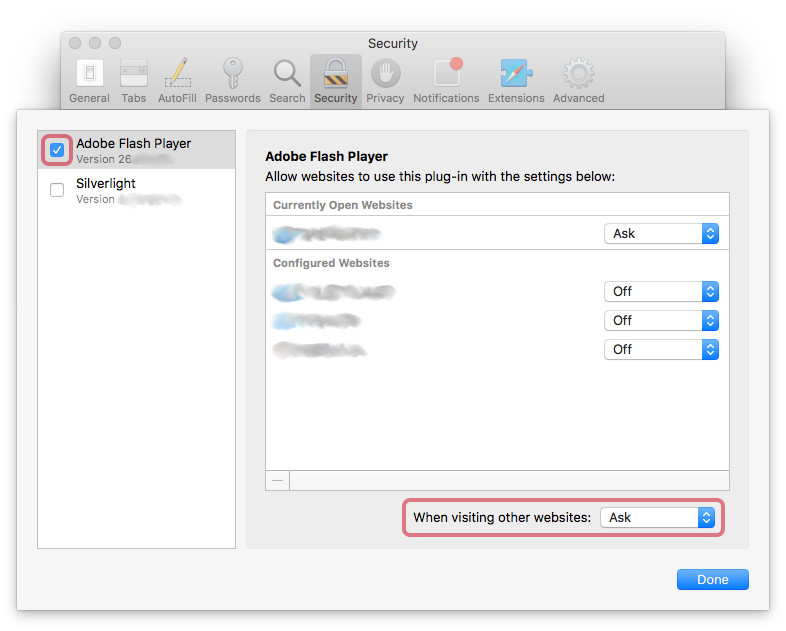The width and height of the screenshot is (786, 631).
Task: Open the Extensions preferences icon
Action: pos(516,74)
